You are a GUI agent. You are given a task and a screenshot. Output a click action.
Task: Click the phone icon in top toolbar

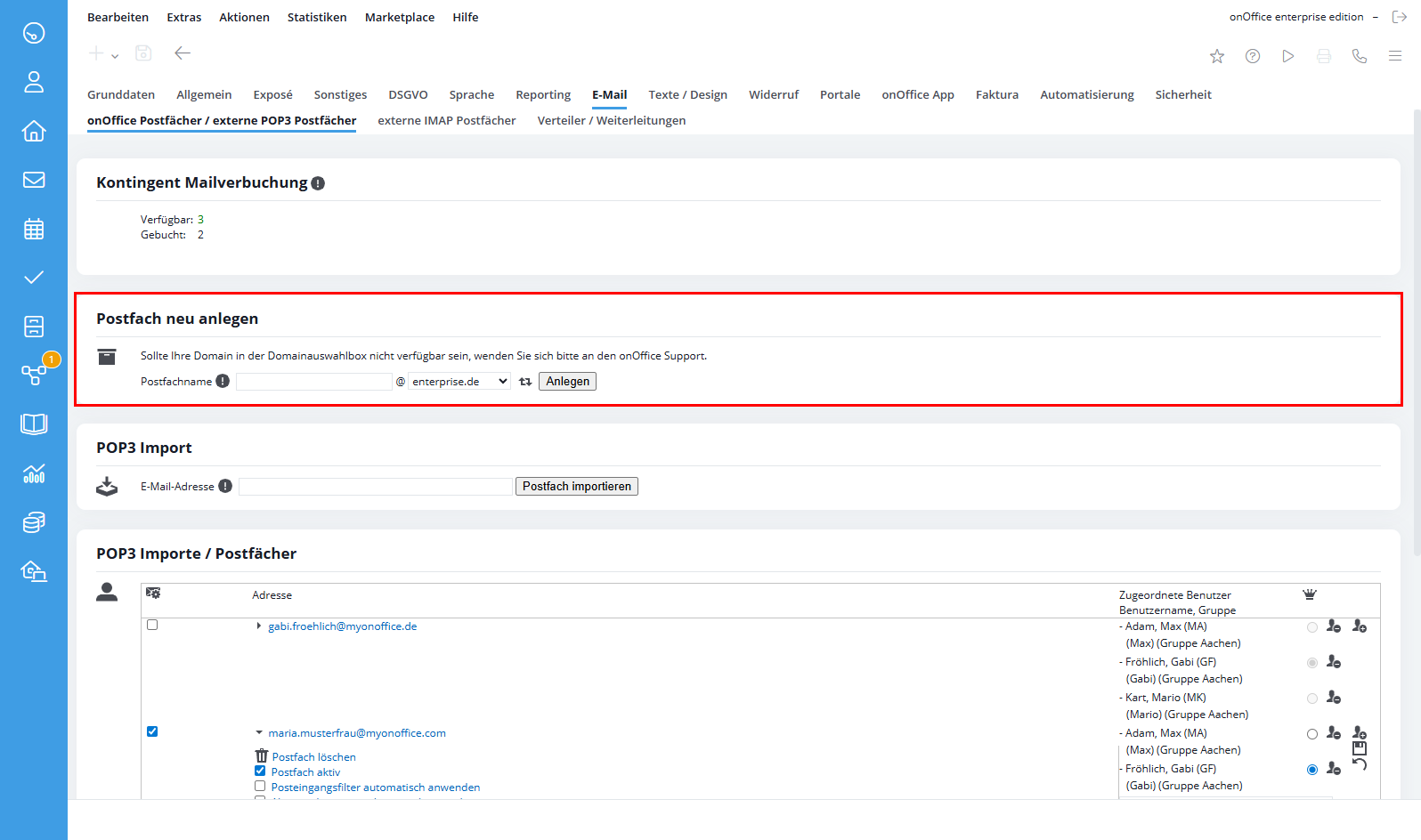1359,56
